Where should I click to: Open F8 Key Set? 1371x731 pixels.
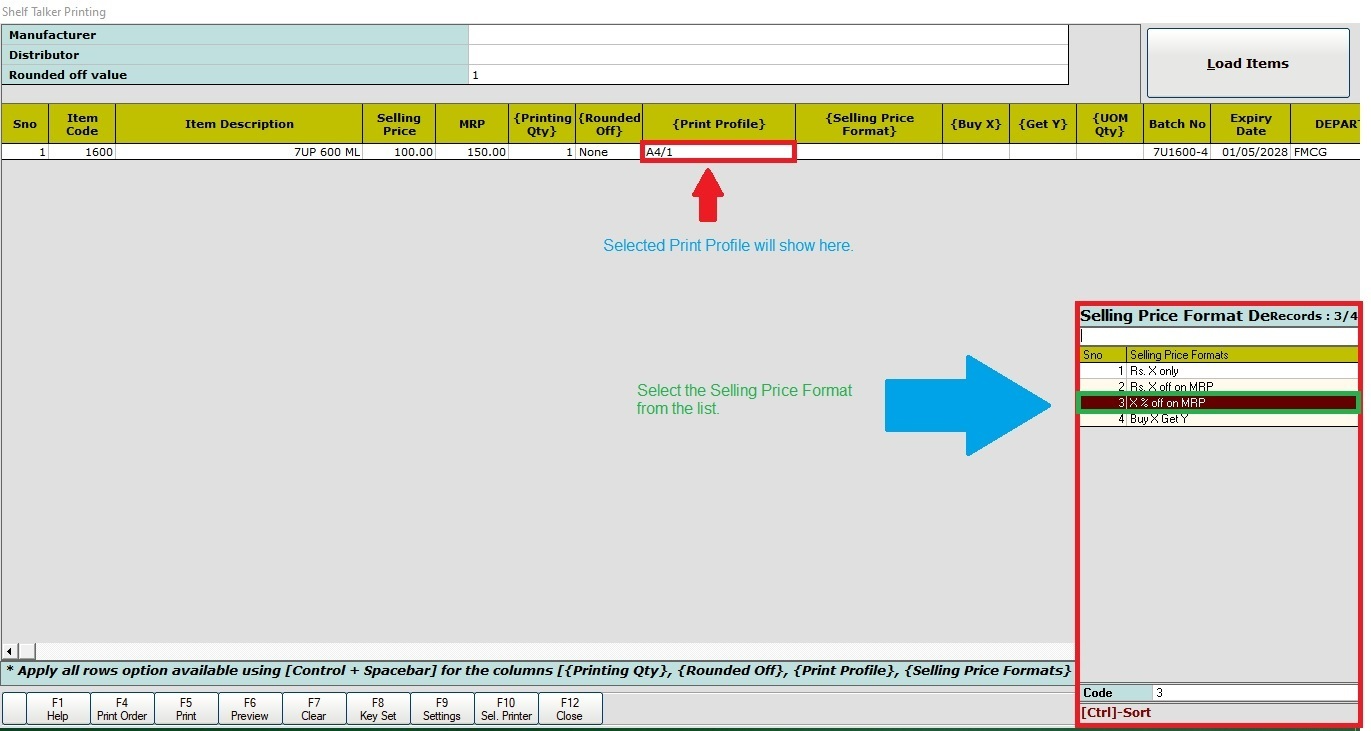point(378,709)
